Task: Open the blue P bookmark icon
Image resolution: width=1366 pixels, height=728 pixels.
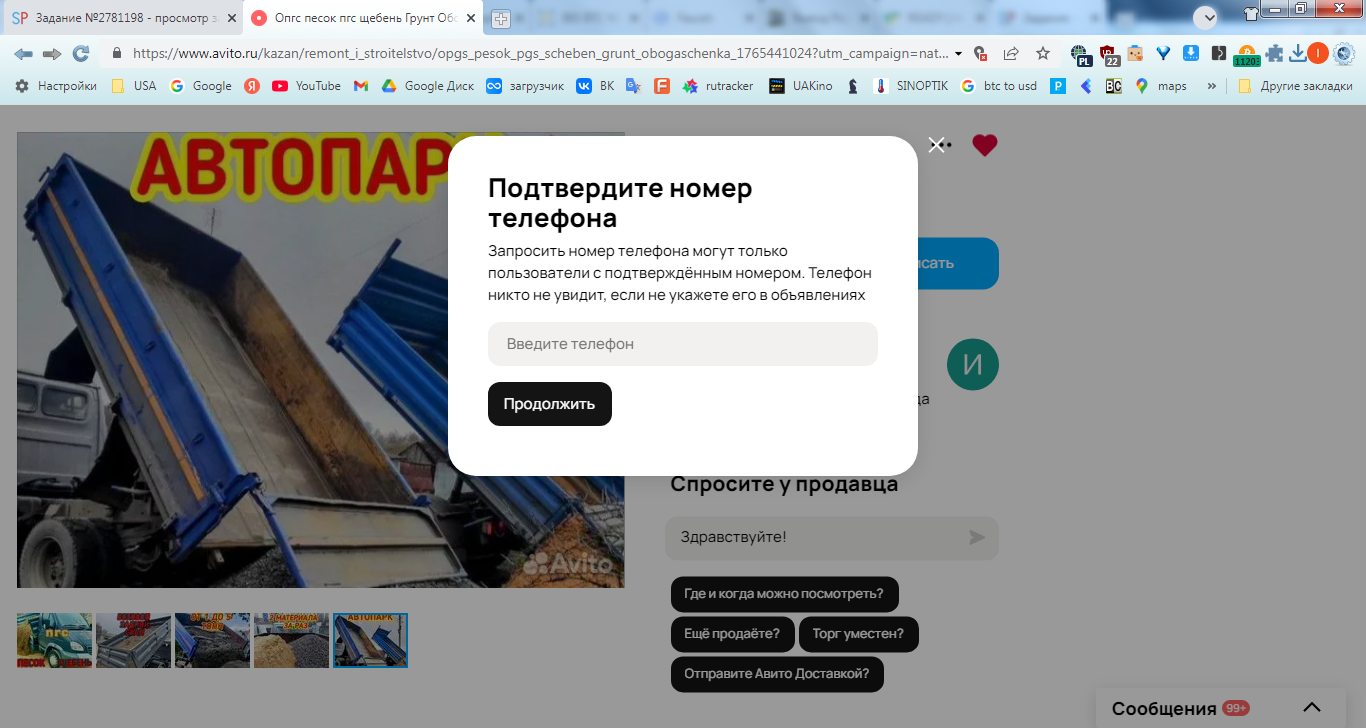Action: tap(1058, 86)
